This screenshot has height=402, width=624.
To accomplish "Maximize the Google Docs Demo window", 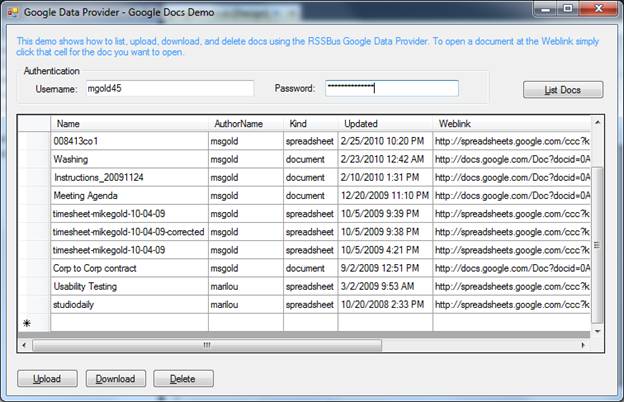I will 568,9.
